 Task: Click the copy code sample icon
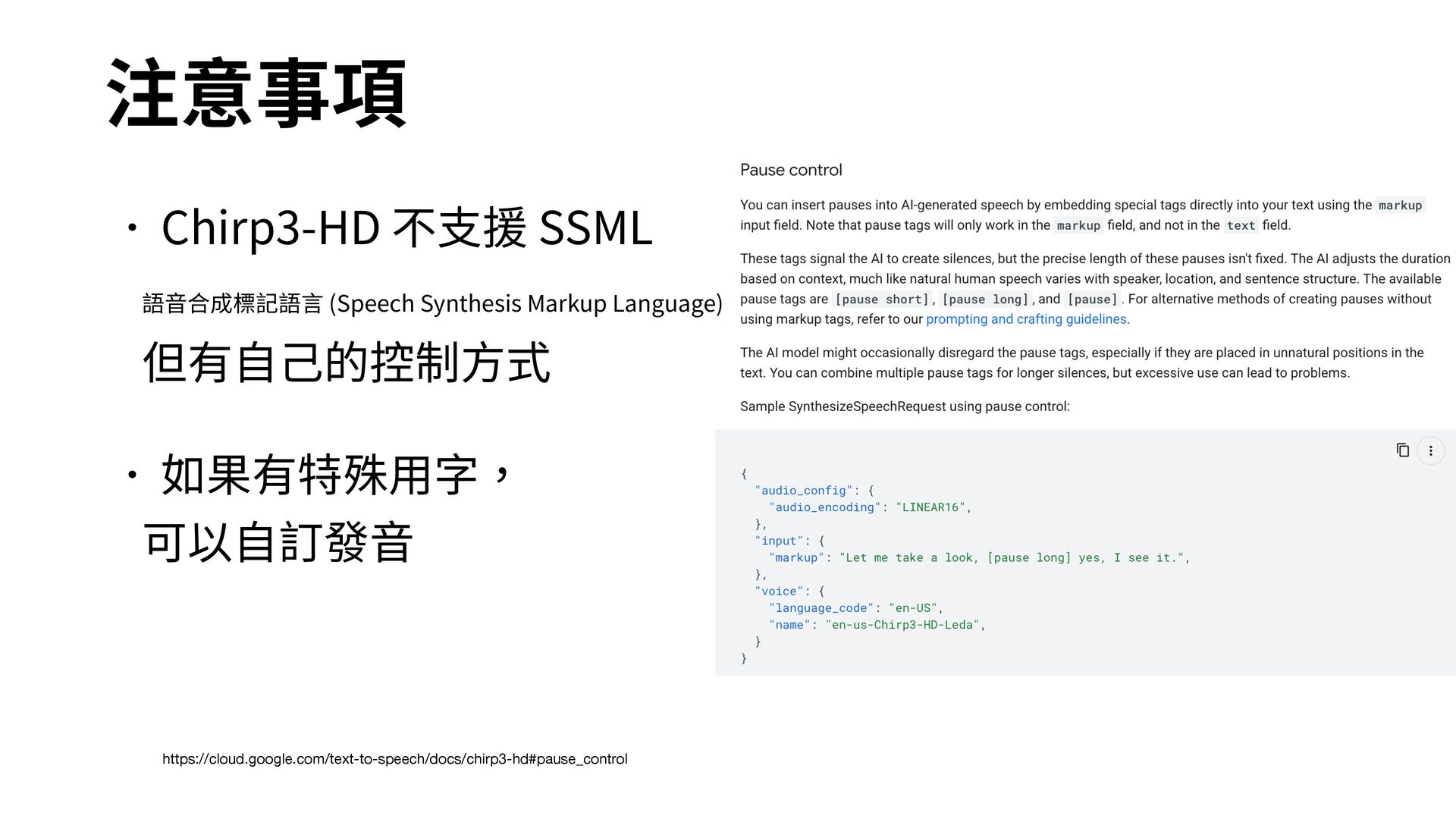click(1403, 450)
